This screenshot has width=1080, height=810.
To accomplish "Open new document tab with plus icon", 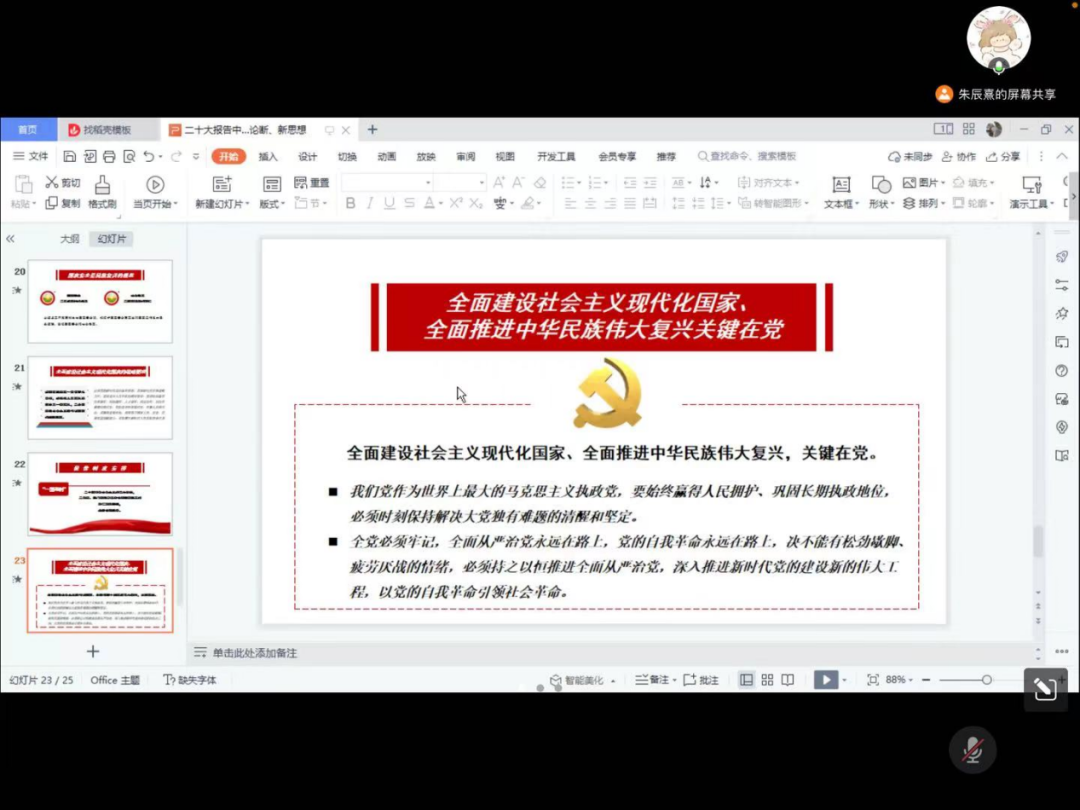I will [372, 129].
